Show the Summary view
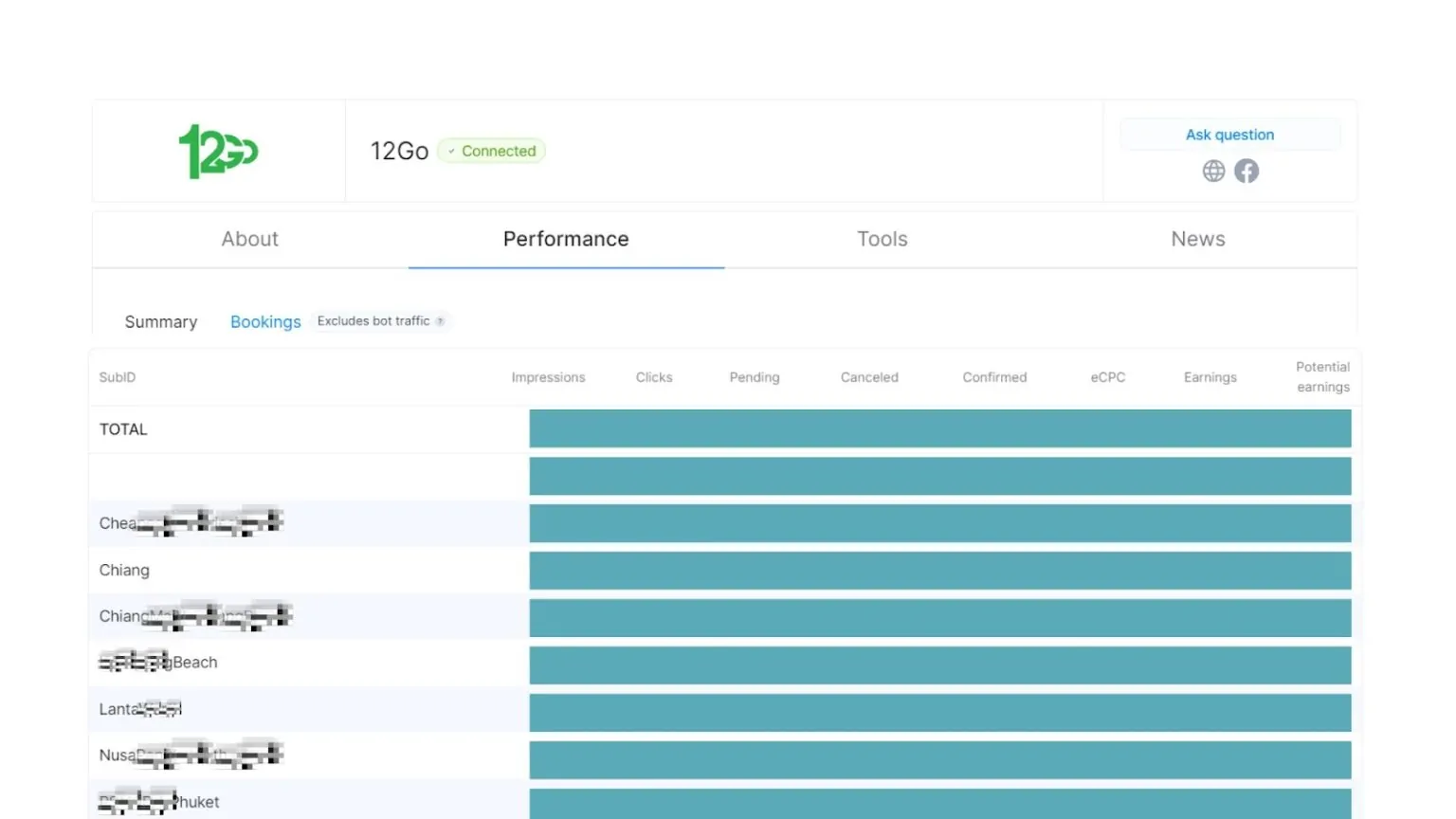1456x819 pixels. [161, 322]
